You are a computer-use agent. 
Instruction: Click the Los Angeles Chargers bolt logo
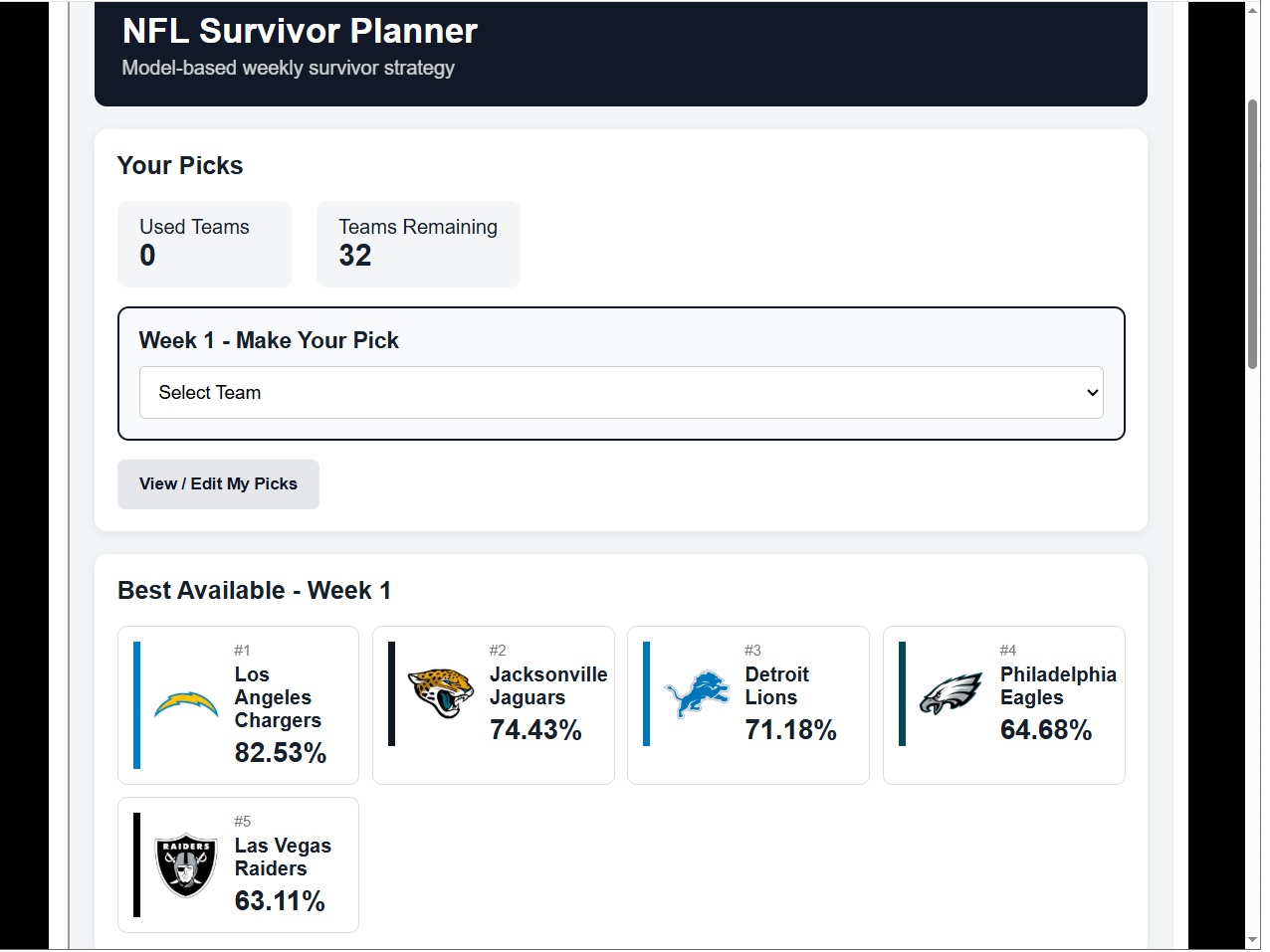[x=186, y=705]
